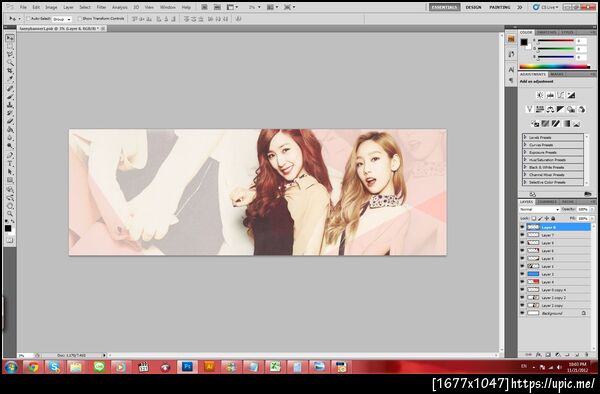Enable the Auto-Select checkbox
600x394 pixels.
point(28,18)
